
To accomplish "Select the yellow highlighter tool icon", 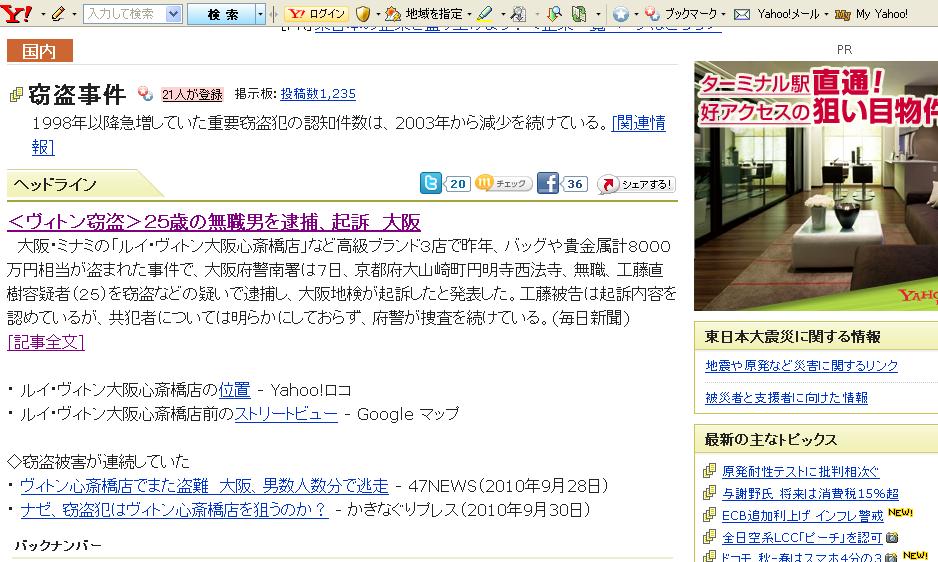I will pyautogui.click(x=485, y=13).
